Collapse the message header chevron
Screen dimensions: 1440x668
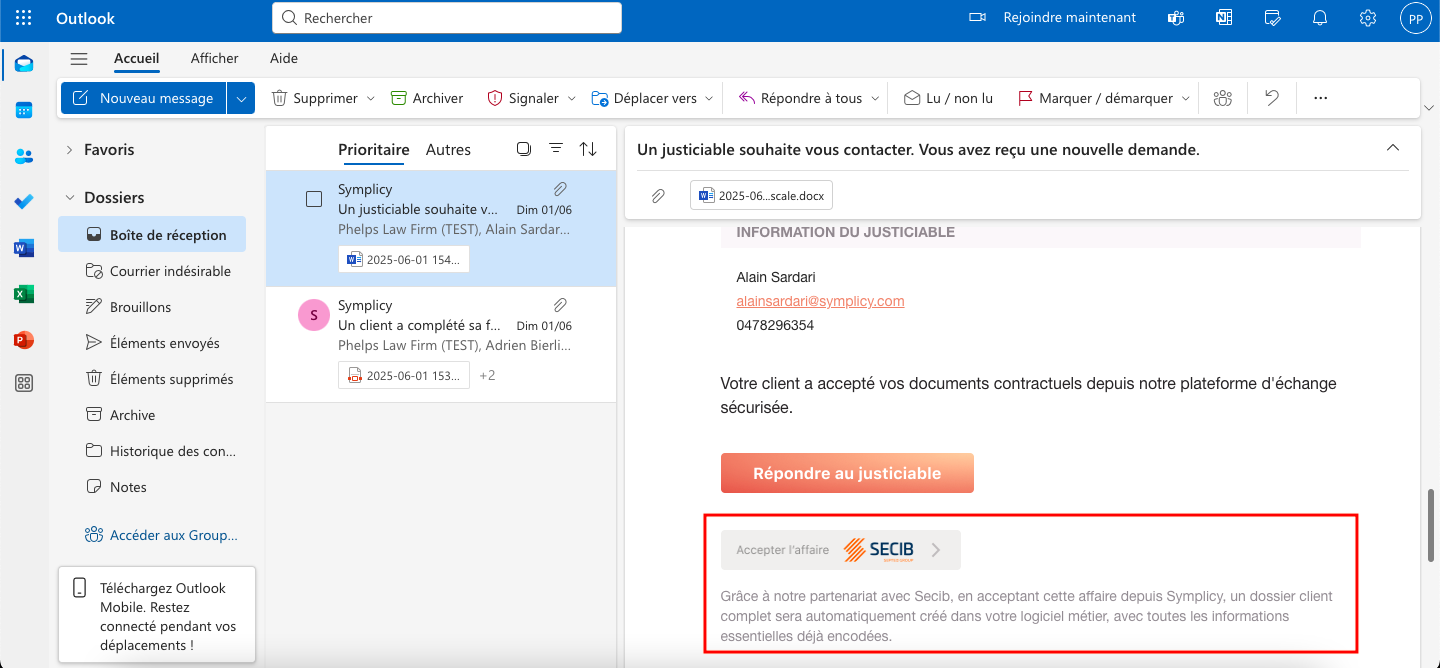click(x=1393, y=149)
